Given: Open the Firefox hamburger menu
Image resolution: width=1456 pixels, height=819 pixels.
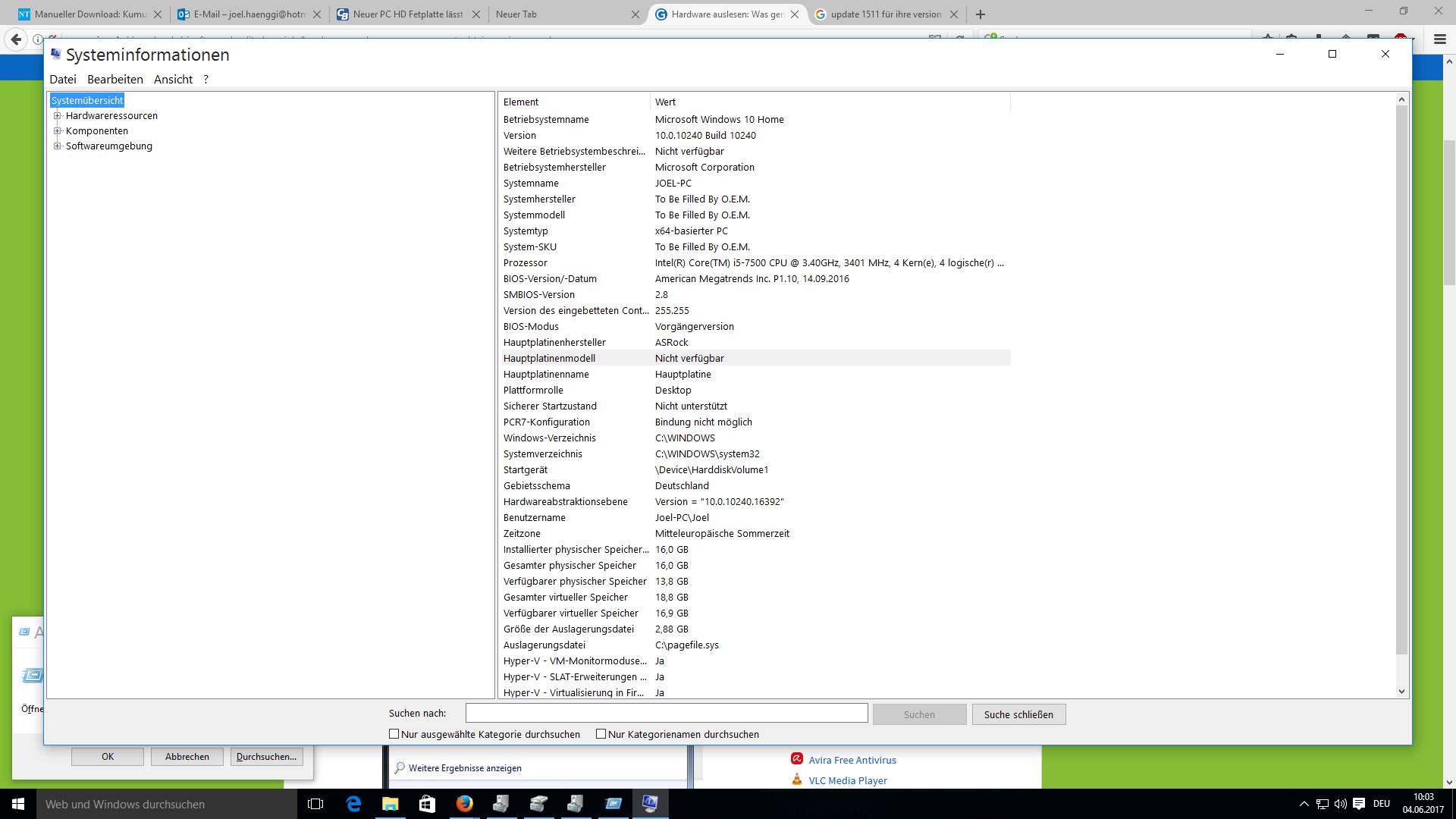Looking at the screenshot, I should [x=1439, y=39].
